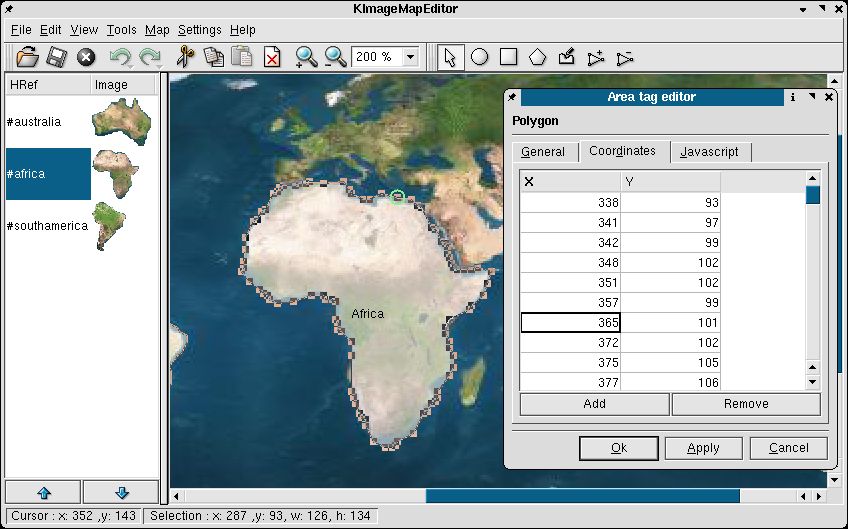Image resolution: width=848 pixels, height=529 pixels.
Task: Toggle the Add Point tool
Action: point(596,57)
